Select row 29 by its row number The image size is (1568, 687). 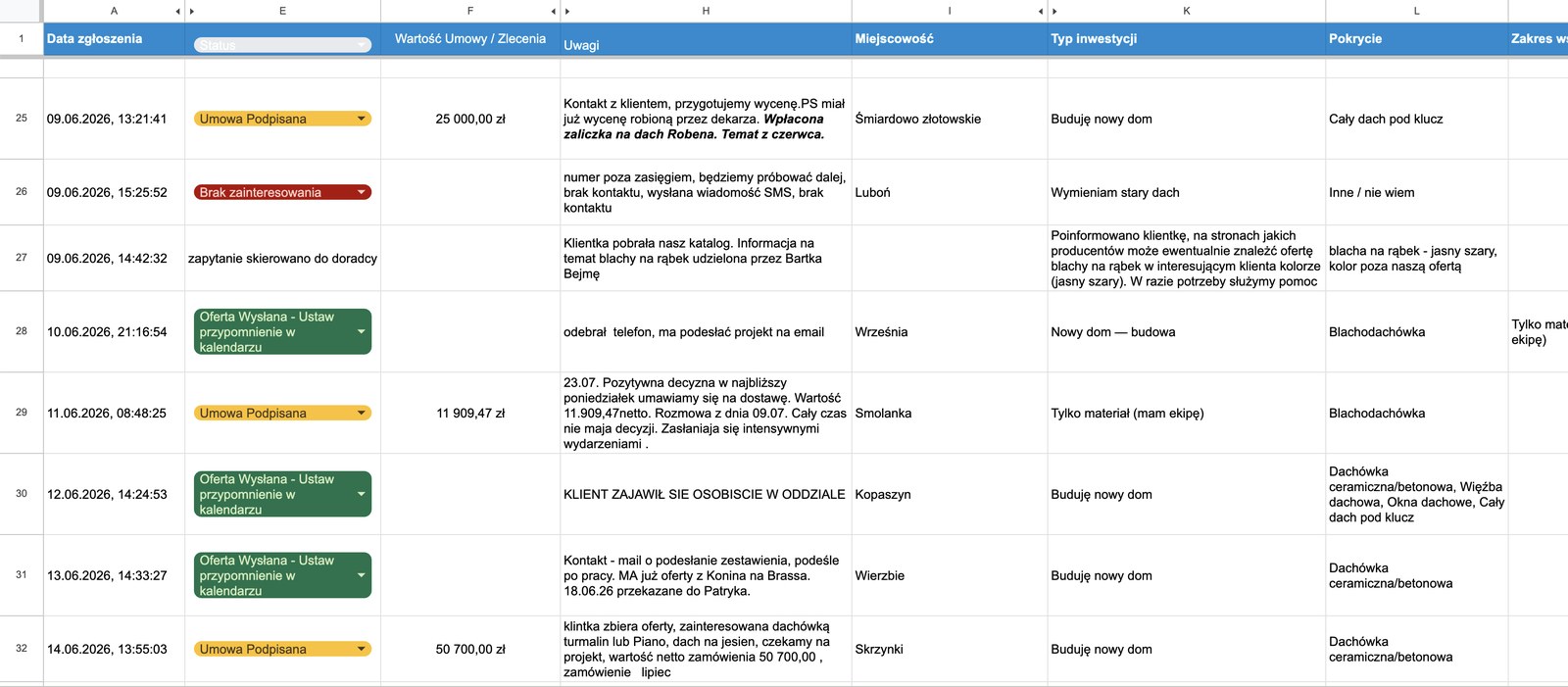point(22,413)
